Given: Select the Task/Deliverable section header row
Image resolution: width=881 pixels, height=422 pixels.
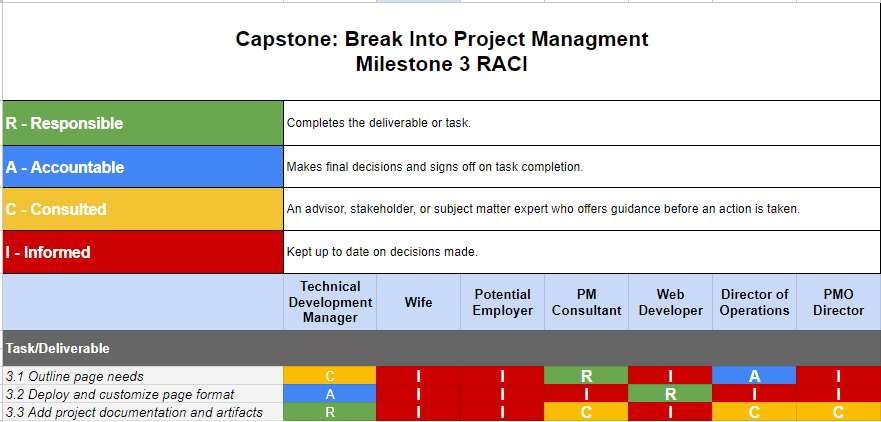Looking at the screenshot, I should tap(143, 348).
